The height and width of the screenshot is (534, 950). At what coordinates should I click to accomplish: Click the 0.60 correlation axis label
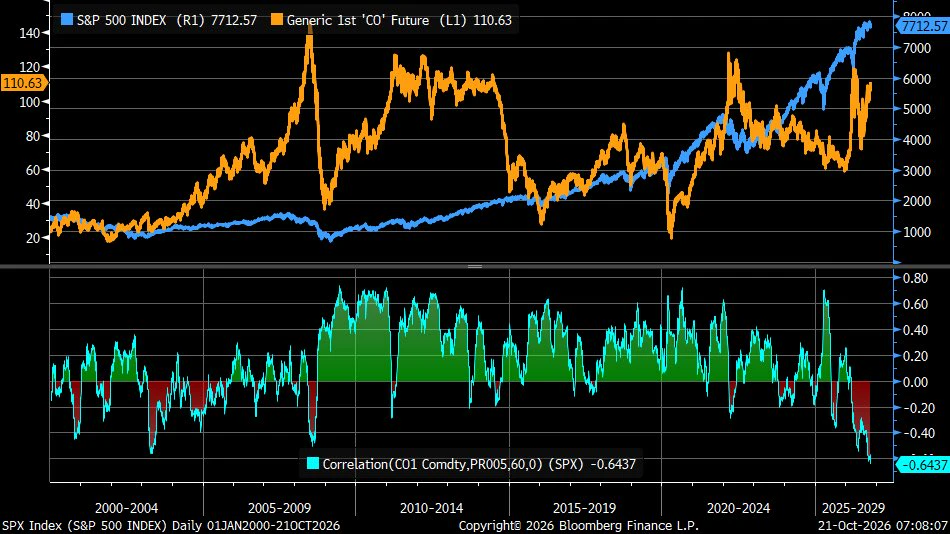tap(915, 304)
